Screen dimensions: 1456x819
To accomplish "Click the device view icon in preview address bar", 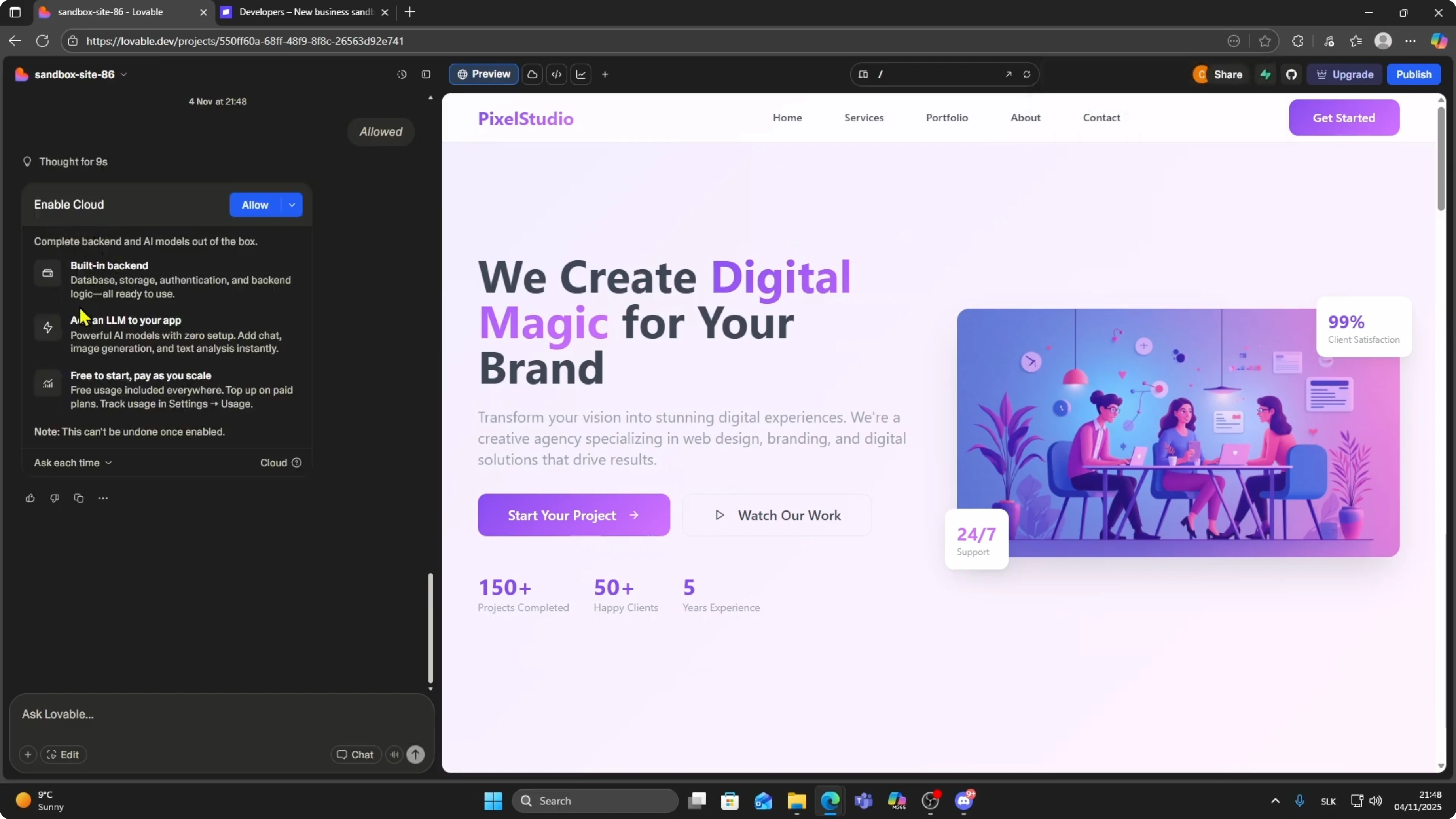I will point(863,74).
